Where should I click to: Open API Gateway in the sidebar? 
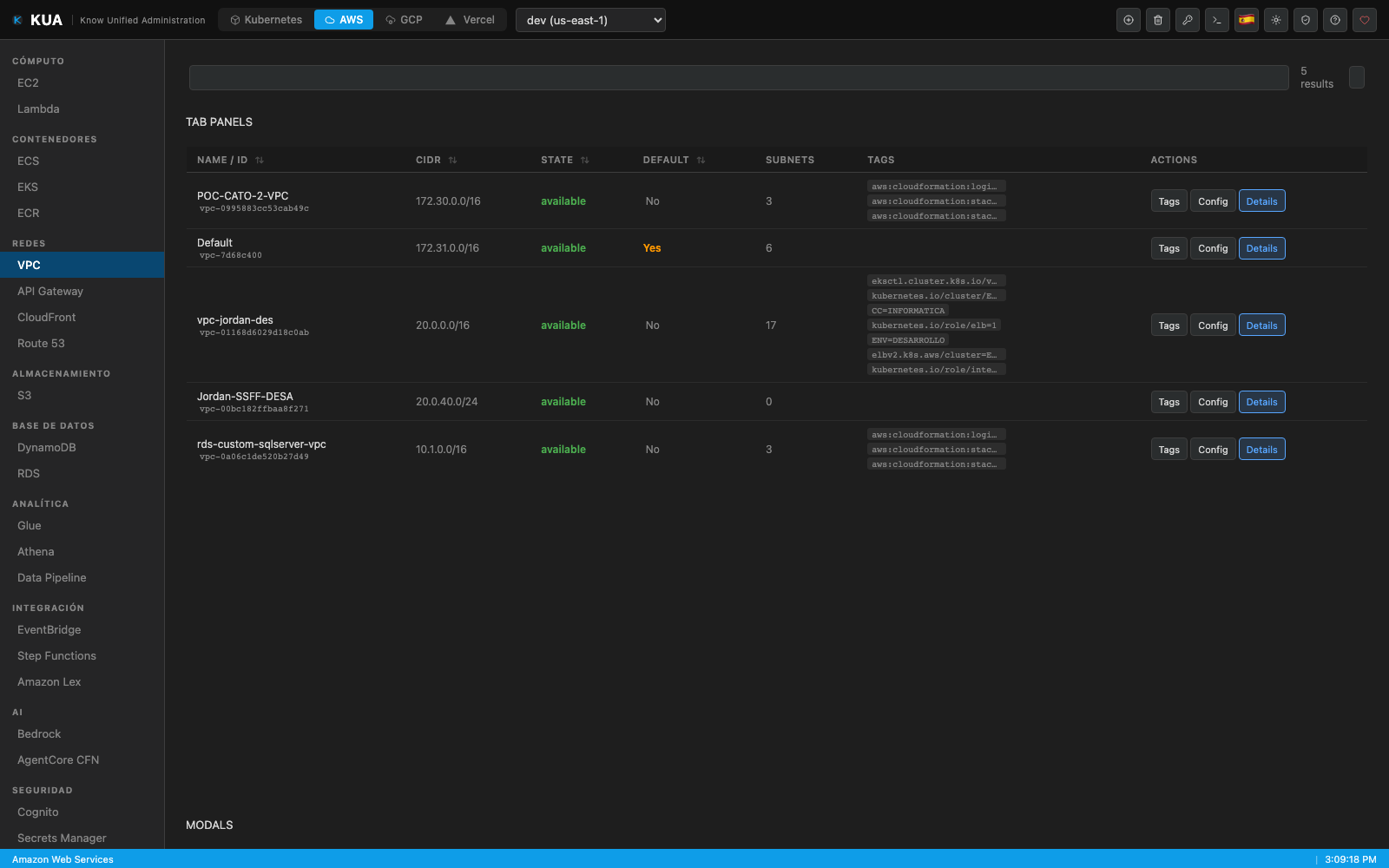[x=82, y=292]
